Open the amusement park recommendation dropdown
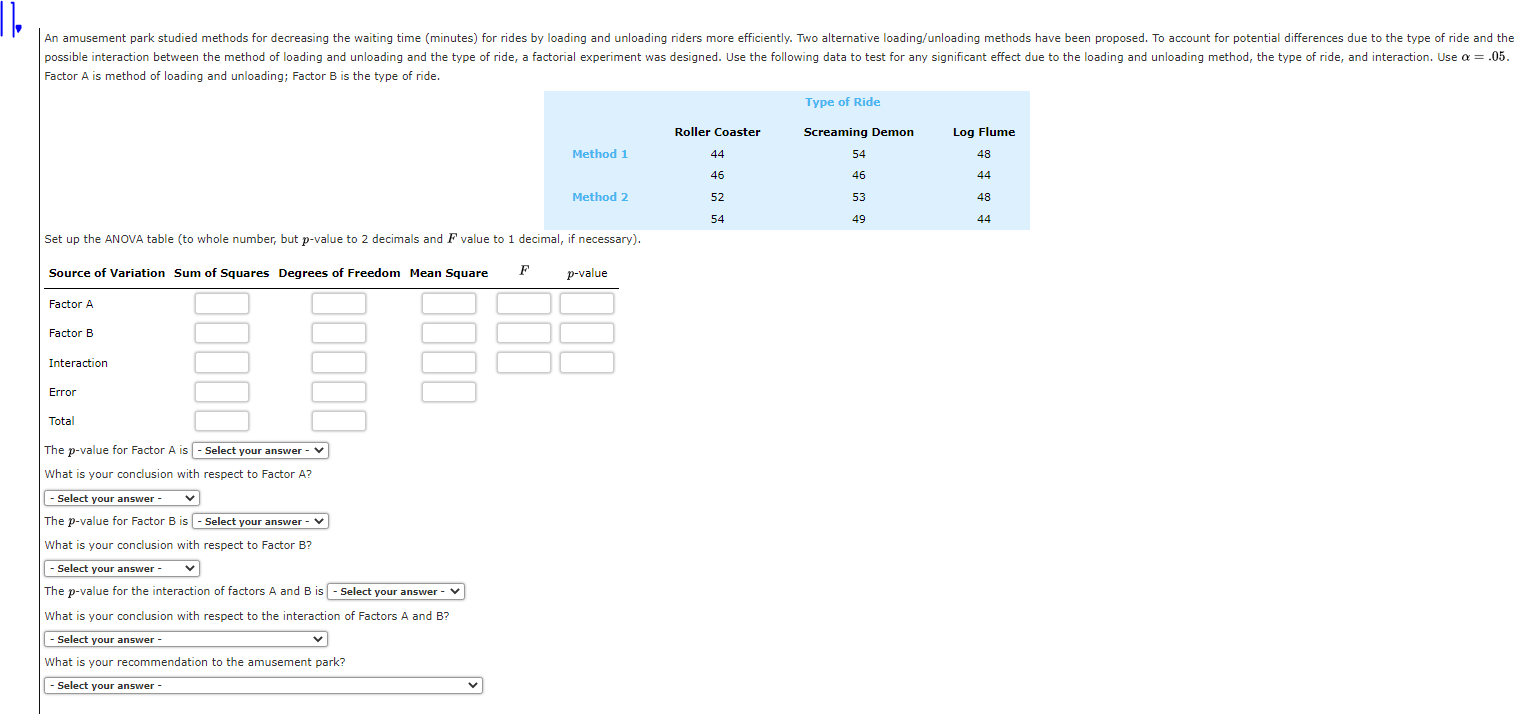This screenshot has width=1520, height=714. click(x=263, y=685)
